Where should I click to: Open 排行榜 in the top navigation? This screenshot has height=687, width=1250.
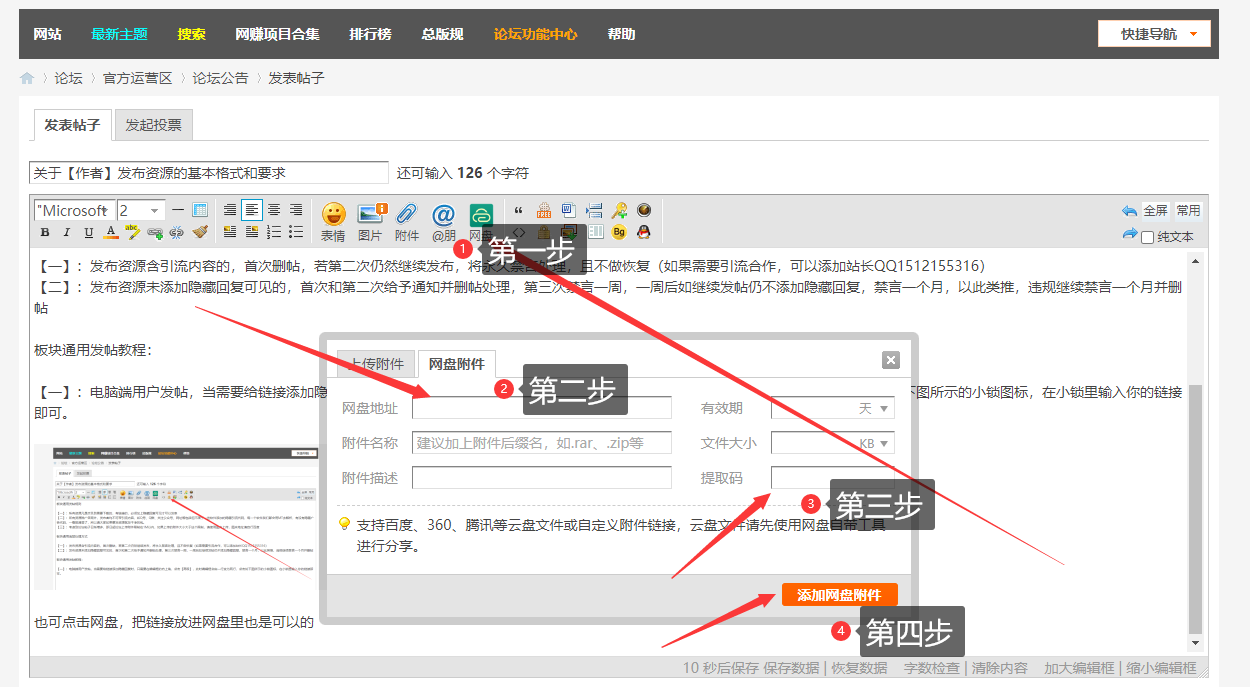(370, 34)
